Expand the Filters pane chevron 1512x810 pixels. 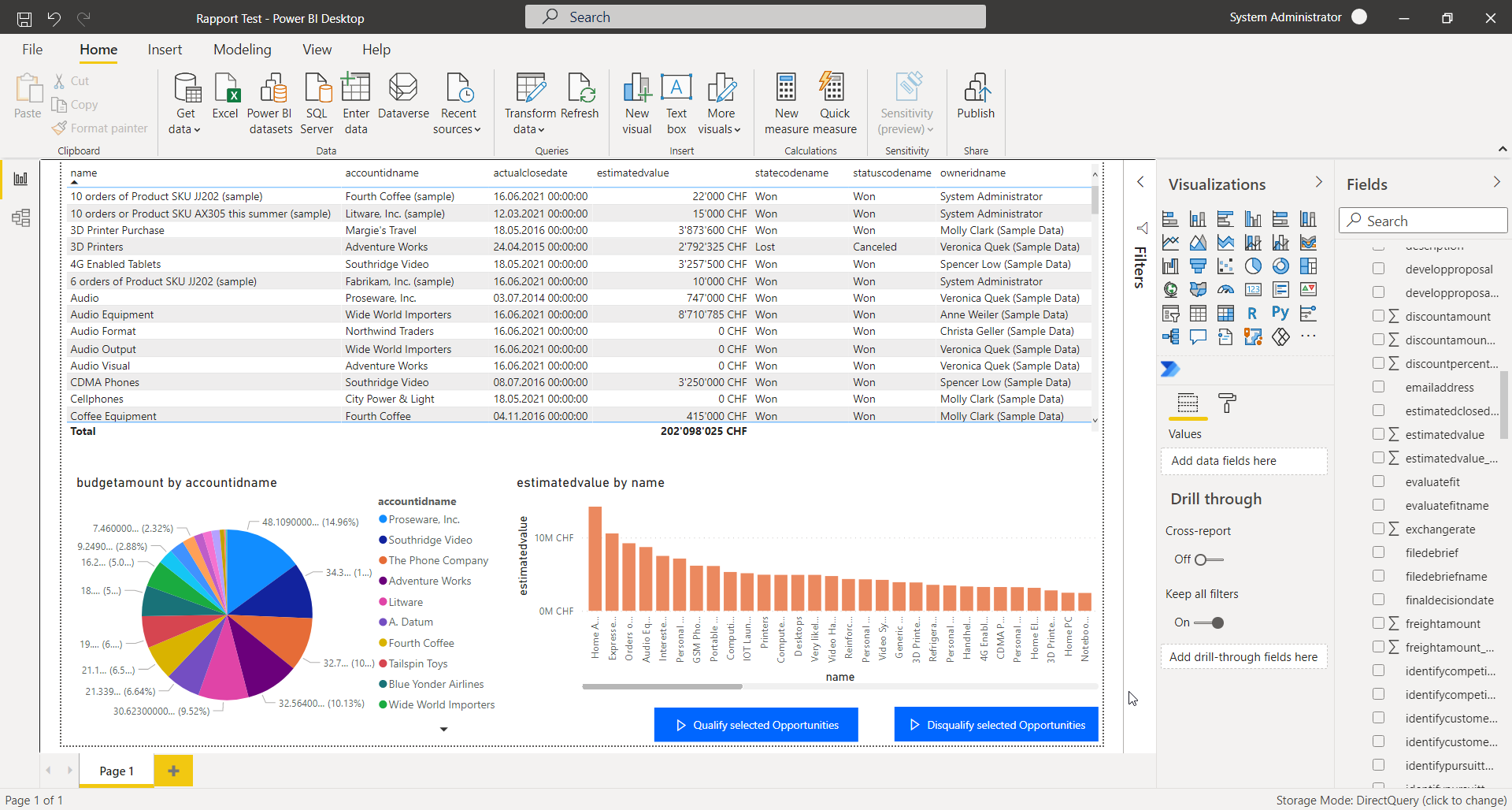1140,182
